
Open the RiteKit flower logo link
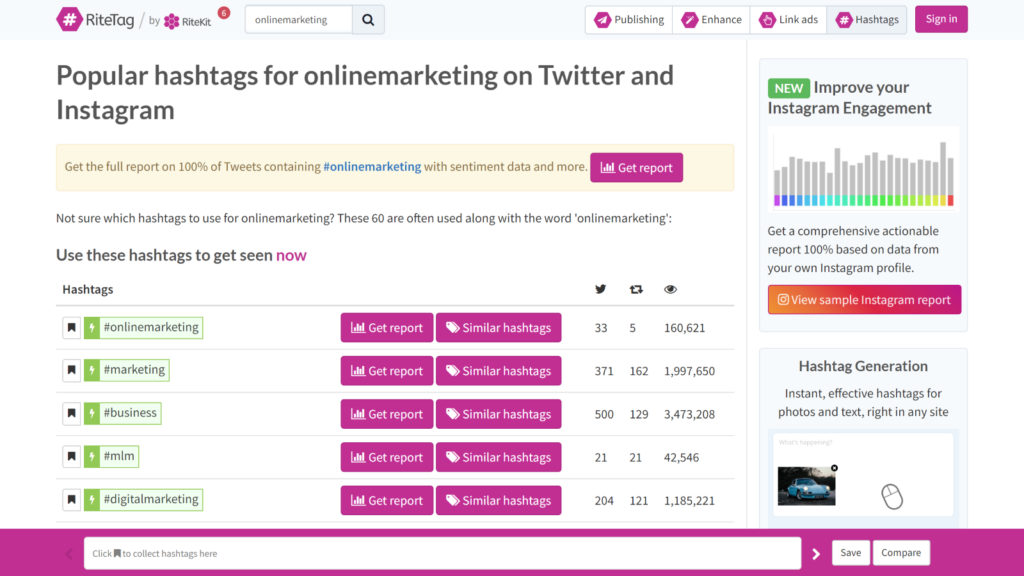tap(187, 21)
